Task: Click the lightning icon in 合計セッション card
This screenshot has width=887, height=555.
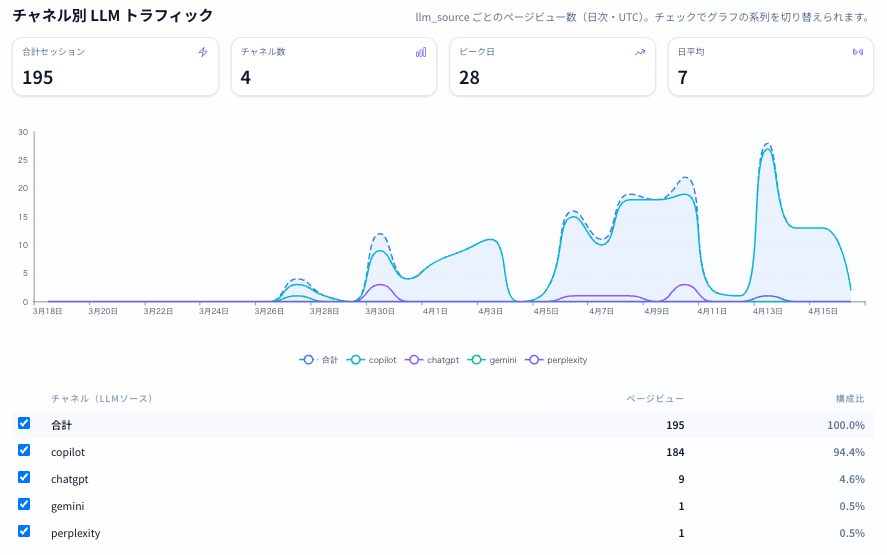Action: point(203,52)
